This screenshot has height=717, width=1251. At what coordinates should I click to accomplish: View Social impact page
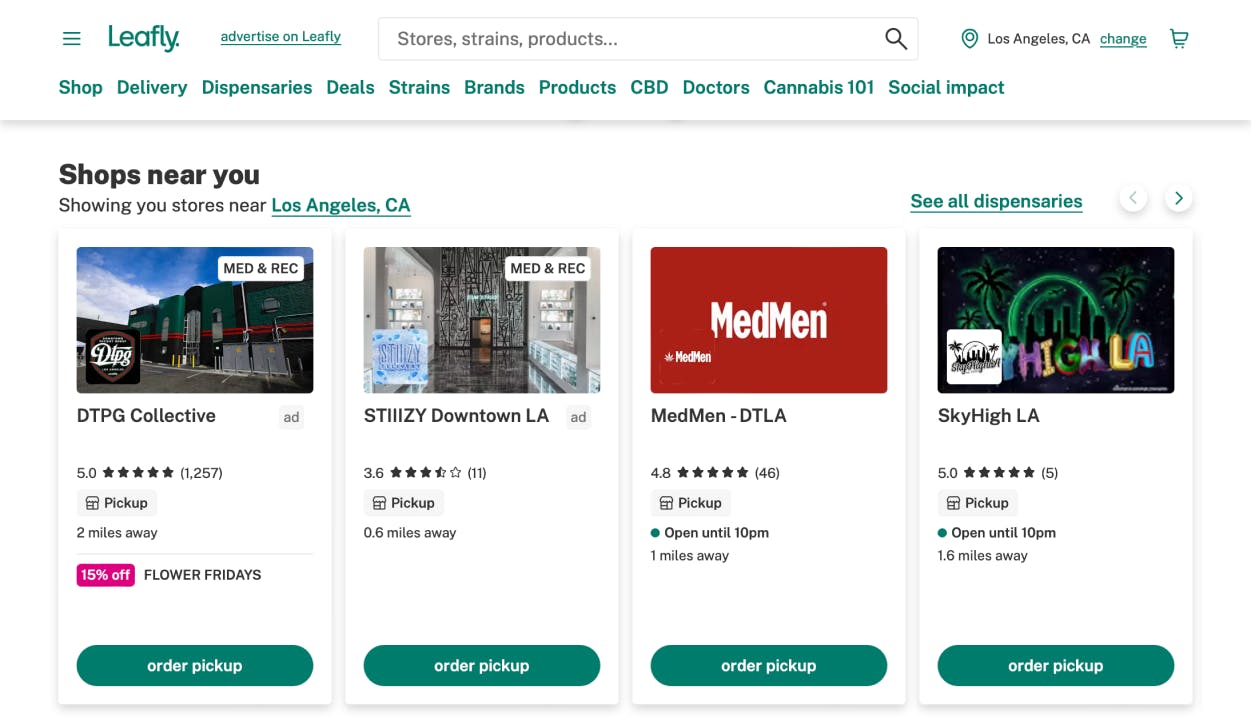(946, 87)
